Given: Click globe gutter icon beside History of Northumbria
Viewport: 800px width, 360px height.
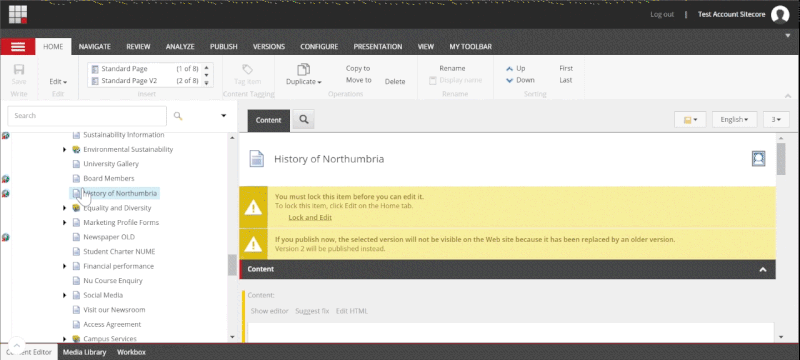Looking at the screenshot, I should (6, 193).
